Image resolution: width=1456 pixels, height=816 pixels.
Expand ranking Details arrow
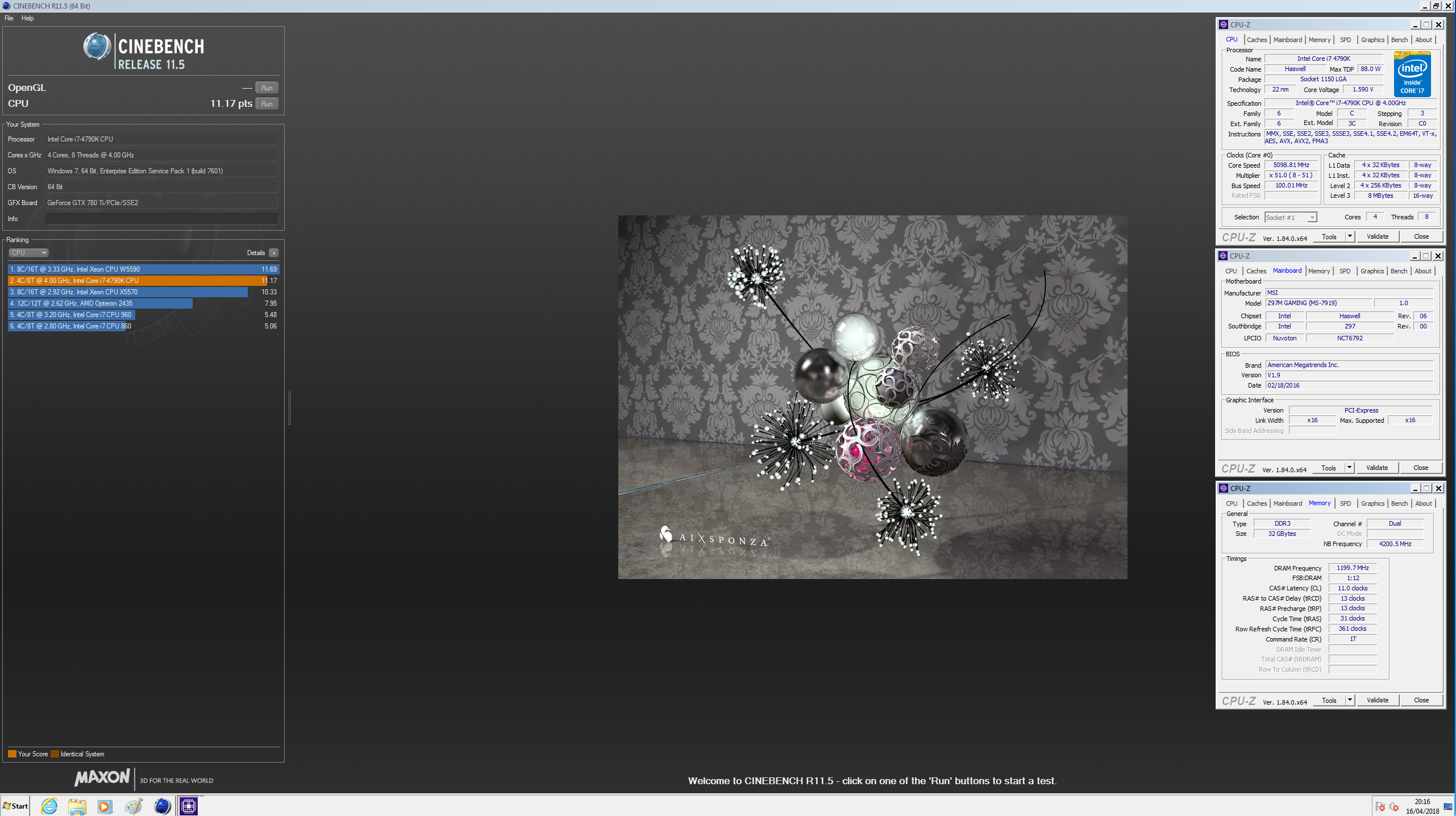[x=274, y=253]
